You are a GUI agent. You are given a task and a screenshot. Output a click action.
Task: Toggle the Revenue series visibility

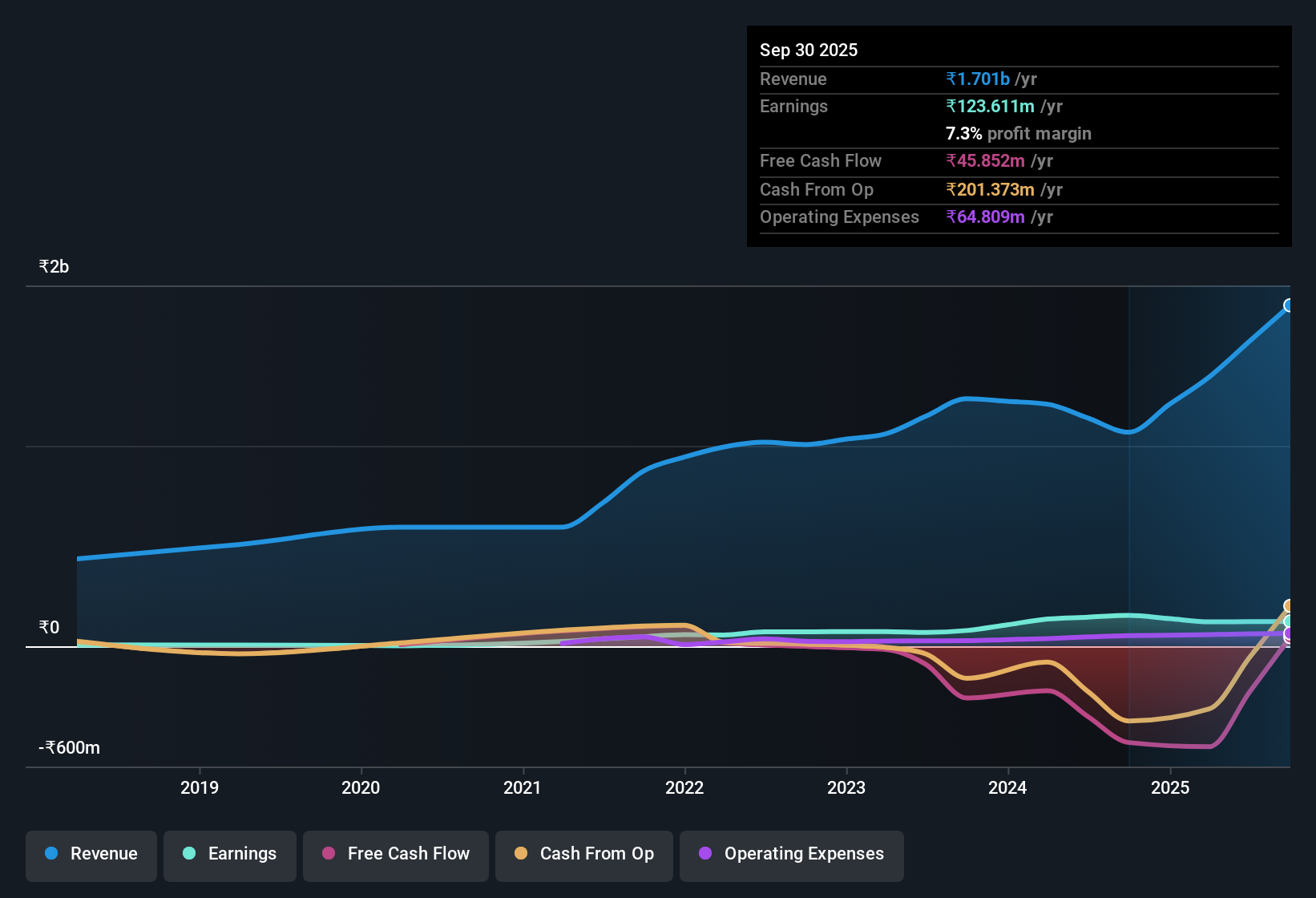click(91, 856)
